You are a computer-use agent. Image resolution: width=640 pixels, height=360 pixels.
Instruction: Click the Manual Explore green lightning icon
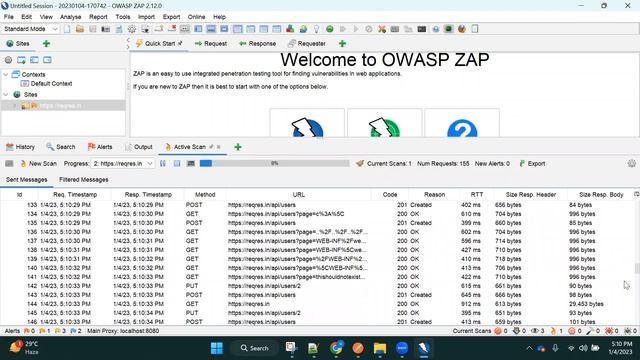[384, 127]
